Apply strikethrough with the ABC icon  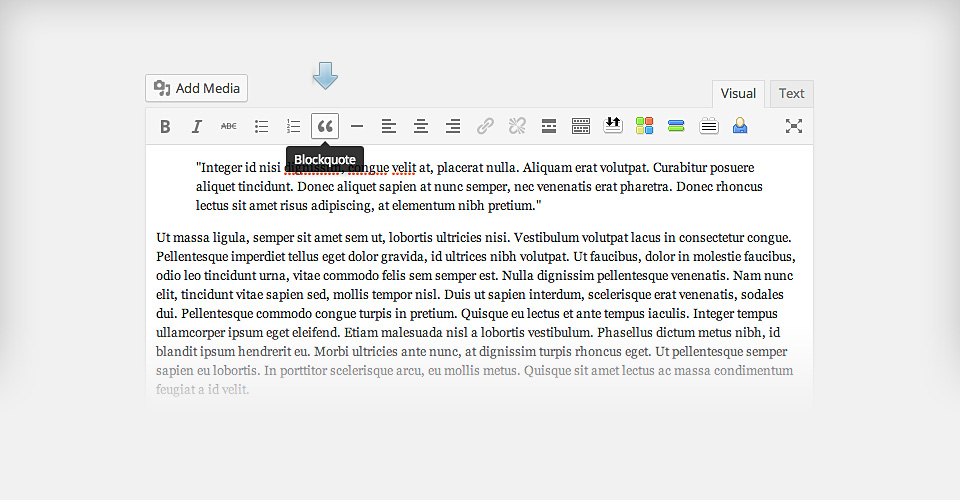click(x=228, y=127)
